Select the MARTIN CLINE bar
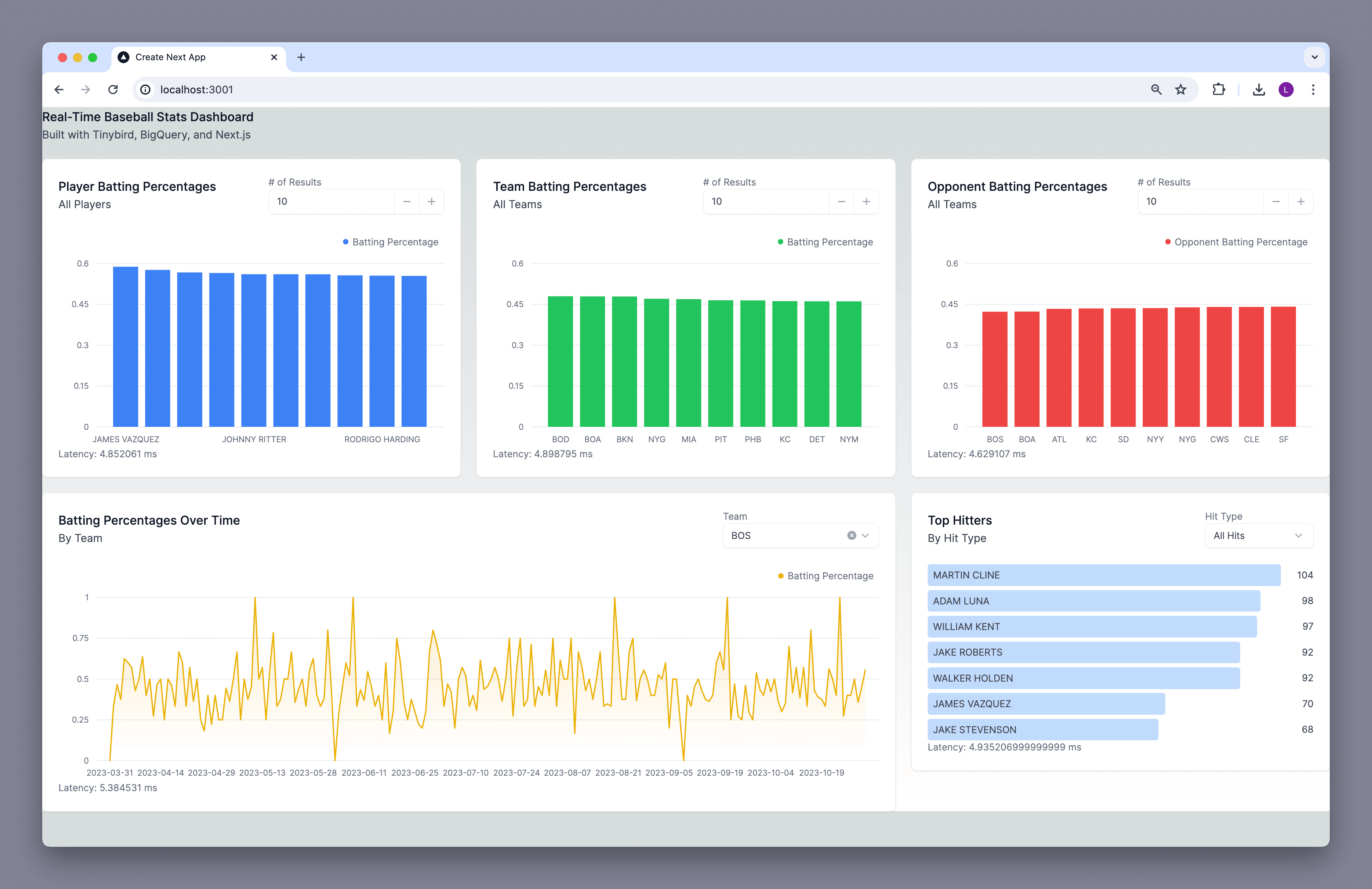The width and height of the screenshot is (1372, 889). click(x=1104, y=575)
